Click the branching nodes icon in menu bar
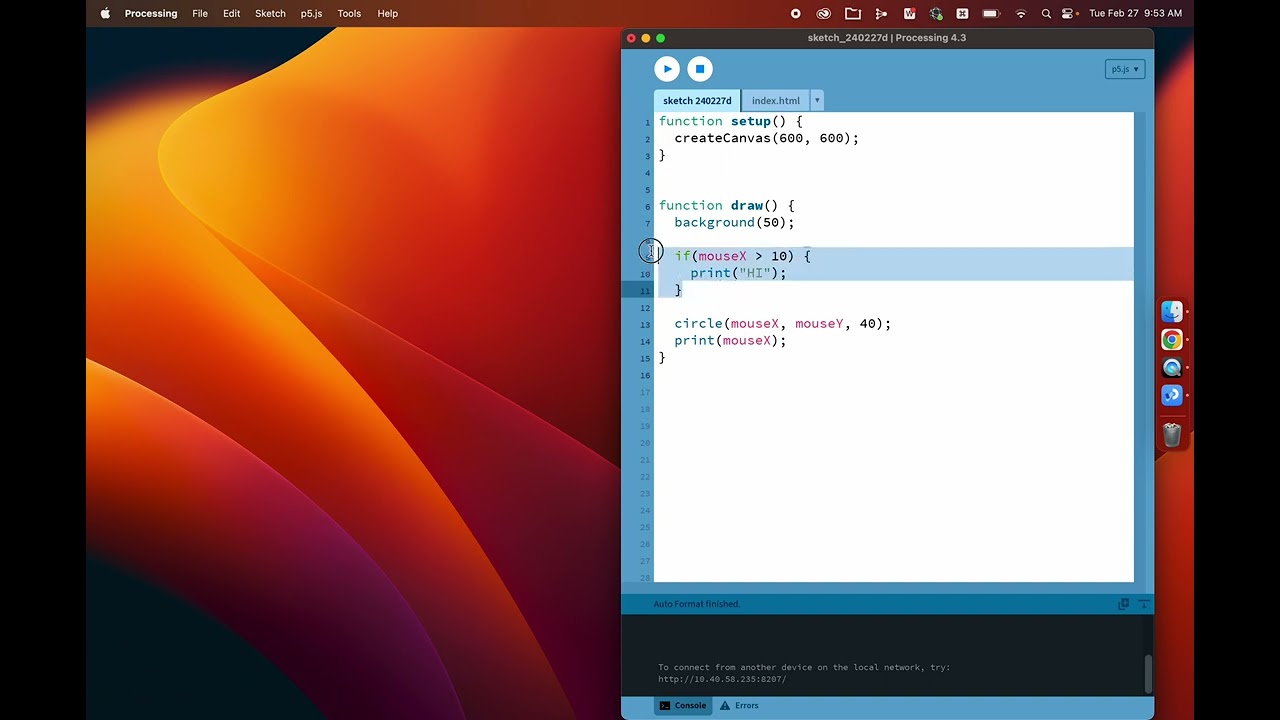The height and width of the screenshot is (720, 1280). (x=881, y=13)
